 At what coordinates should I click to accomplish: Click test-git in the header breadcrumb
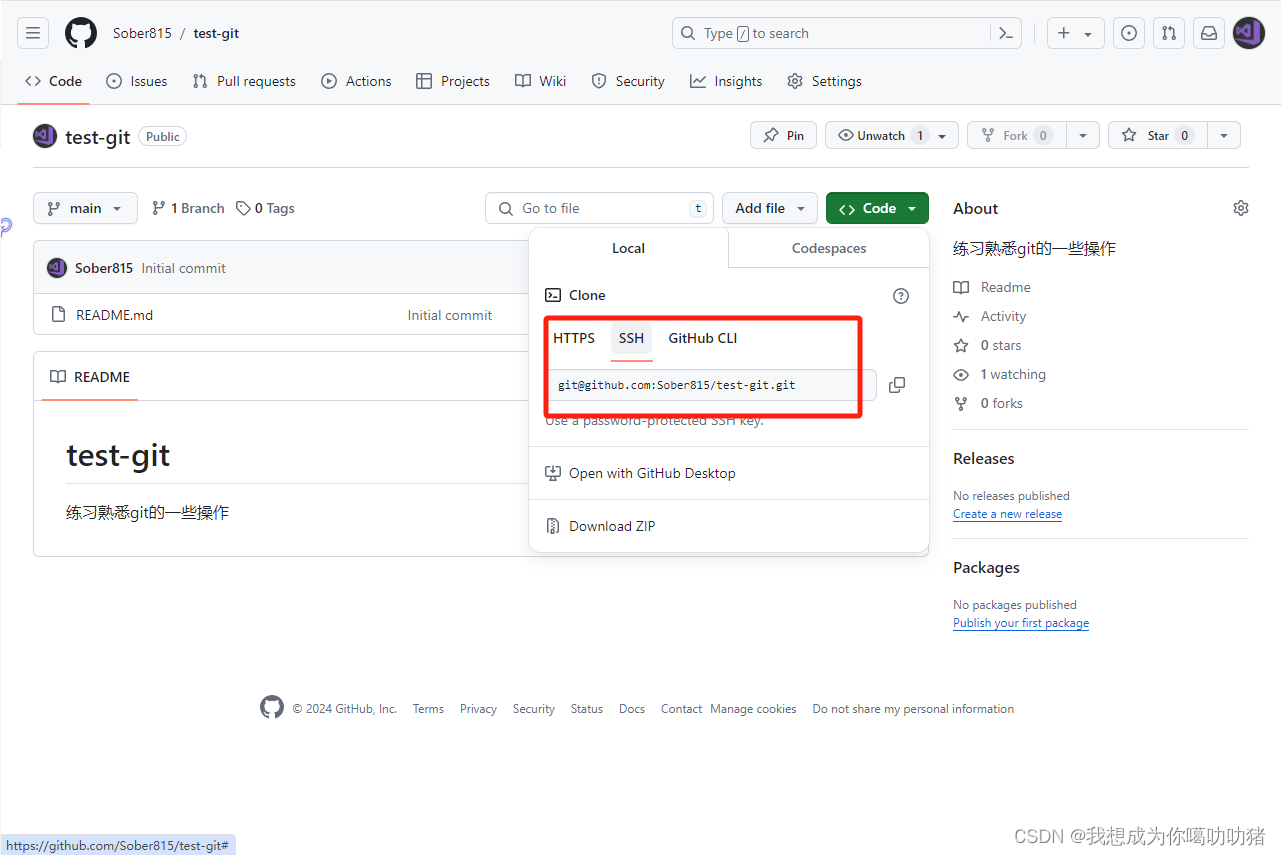pyautogui.click(x=216, y=33)
